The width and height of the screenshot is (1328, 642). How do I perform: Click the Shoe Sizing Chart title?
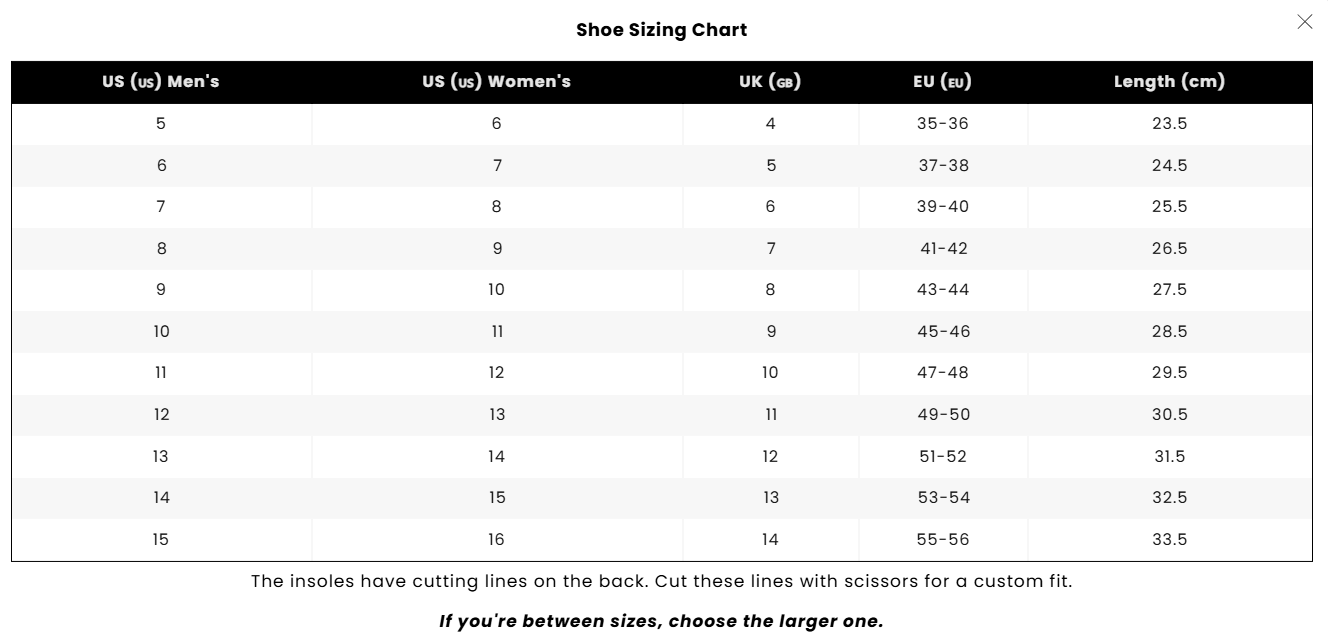tap(662, 30)
